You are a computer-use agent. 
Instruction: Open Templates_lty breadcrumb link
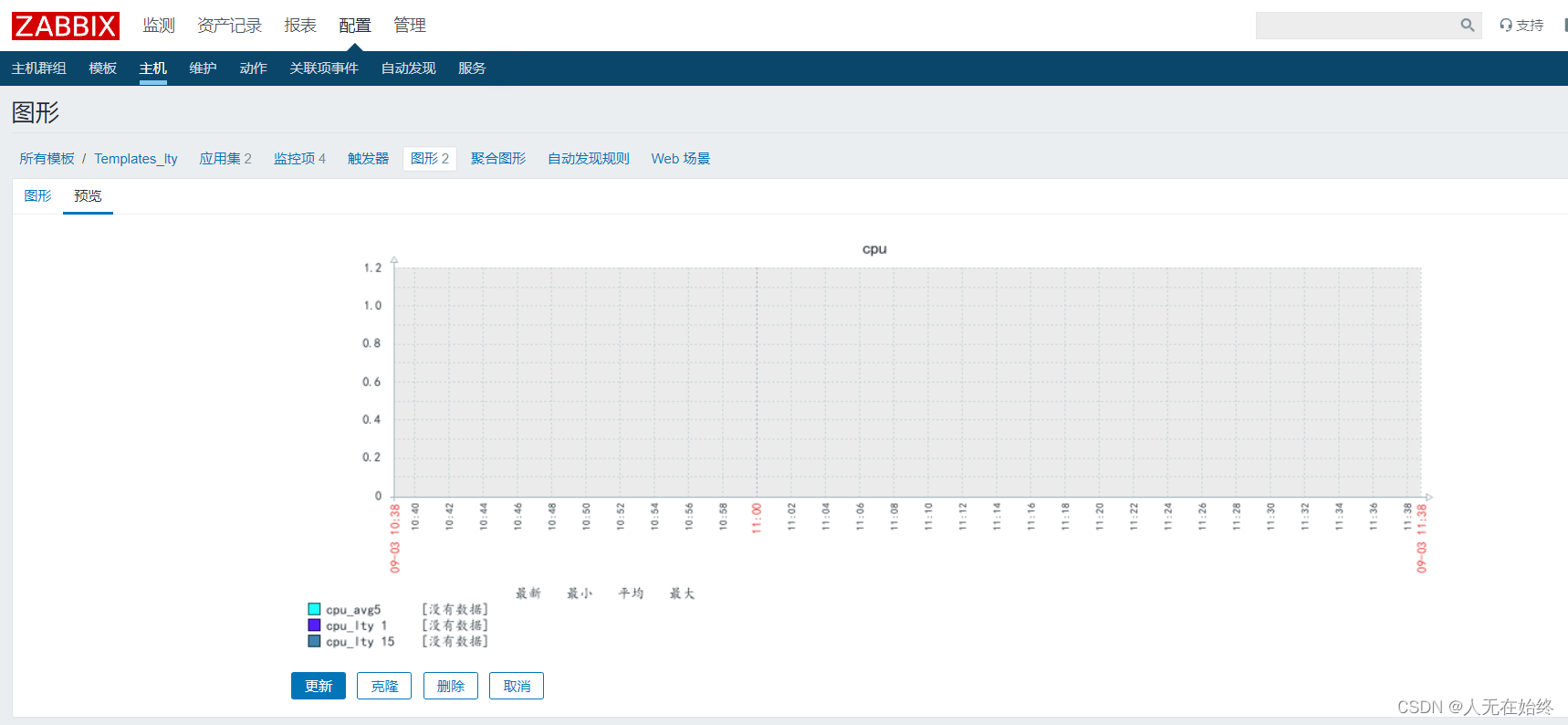click(x=136, y=159)
